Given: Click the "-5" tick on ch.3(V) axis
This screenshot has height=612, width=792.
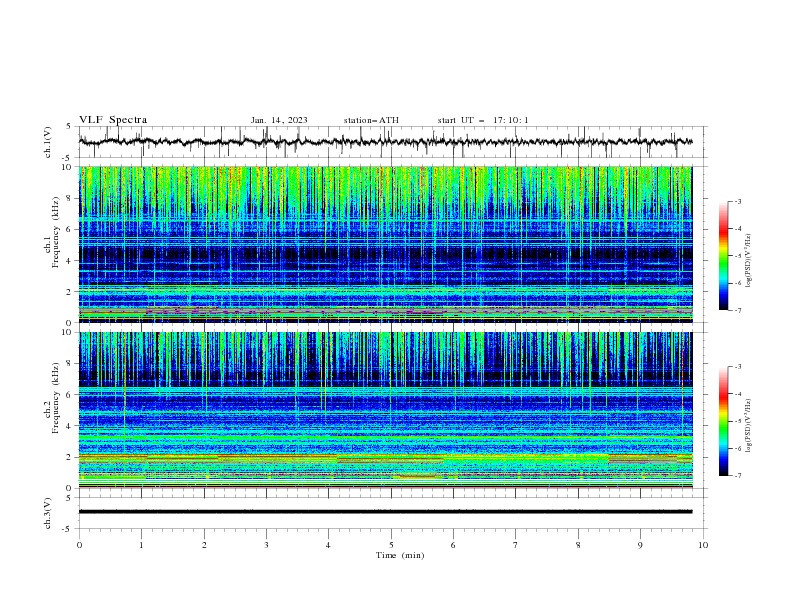Looking at the screenshot, I should pos(68,529).
